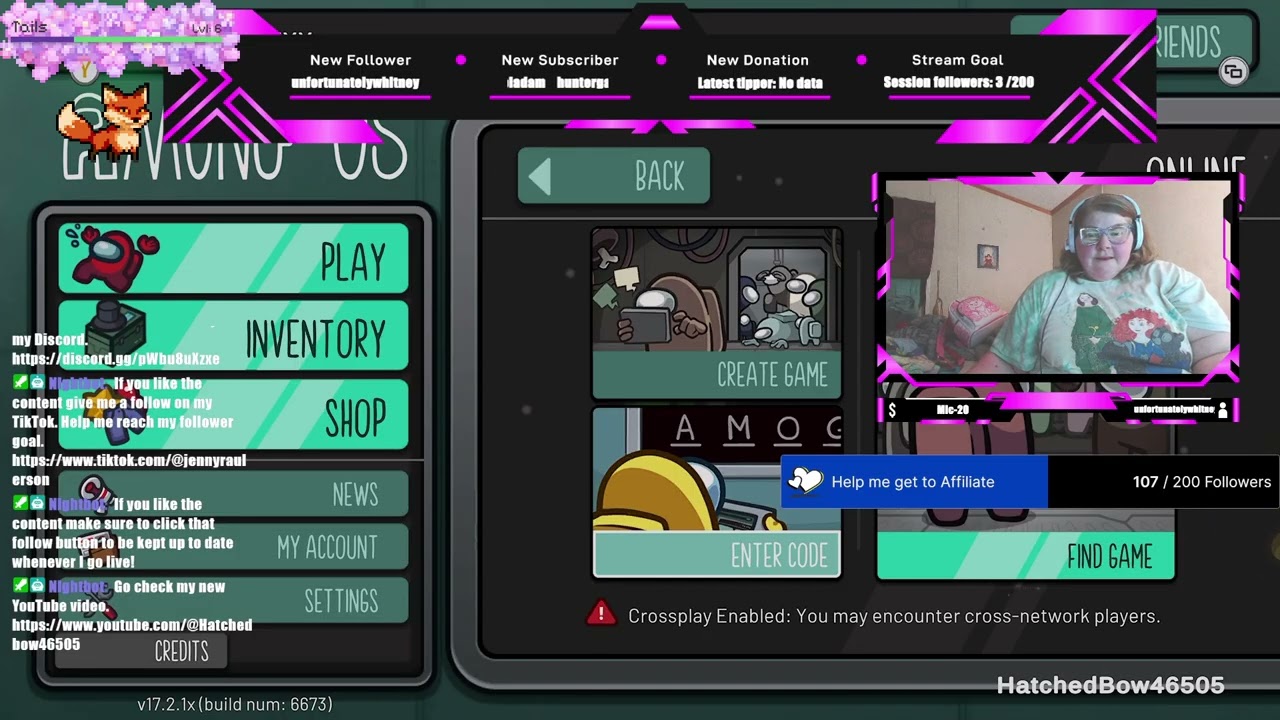Click "Session followers: 3 /200" text
The height and width of the screenshot is (720, 1280).
958,82
